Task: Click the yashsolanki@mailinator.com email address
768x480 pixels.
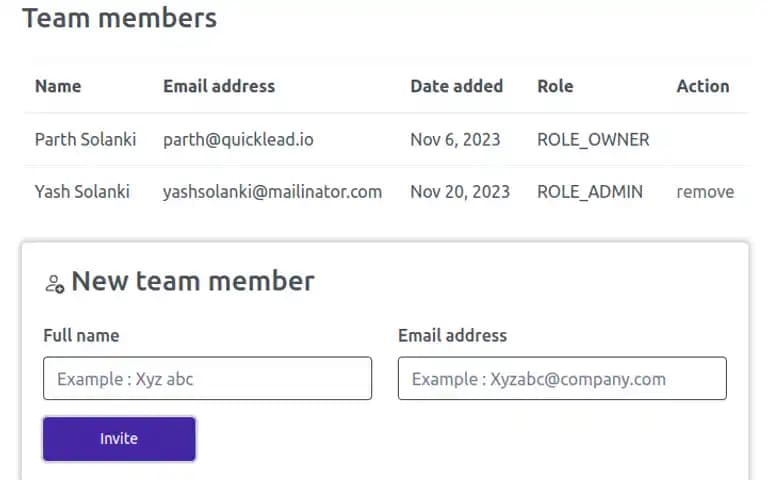Action: [272, 192]
